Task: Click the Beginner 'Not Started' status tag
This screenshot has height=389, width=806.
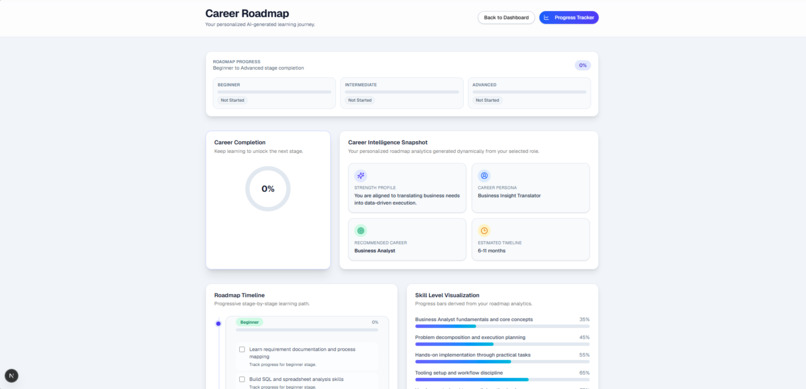Action: [232, 100]
